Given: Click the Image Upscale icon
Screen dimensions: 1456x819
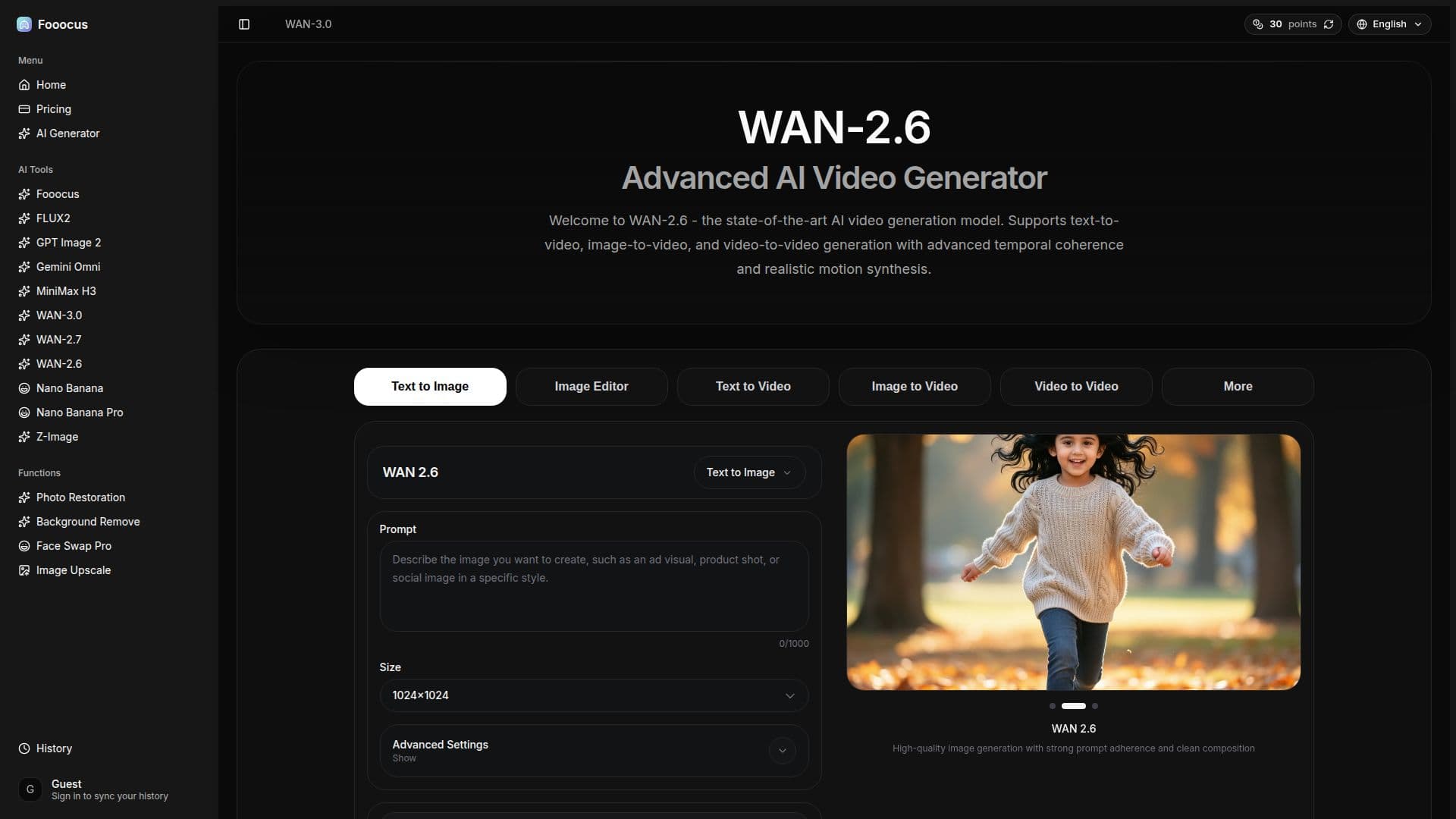Looking at the screenshot, I should tap(24, 570).
